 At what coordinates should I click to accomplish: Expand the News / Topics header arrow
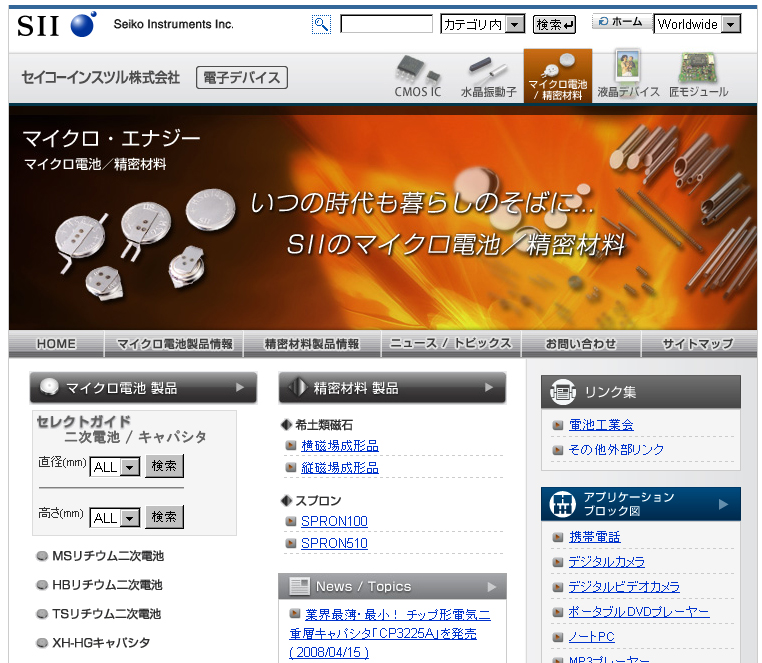pos(492,587)
